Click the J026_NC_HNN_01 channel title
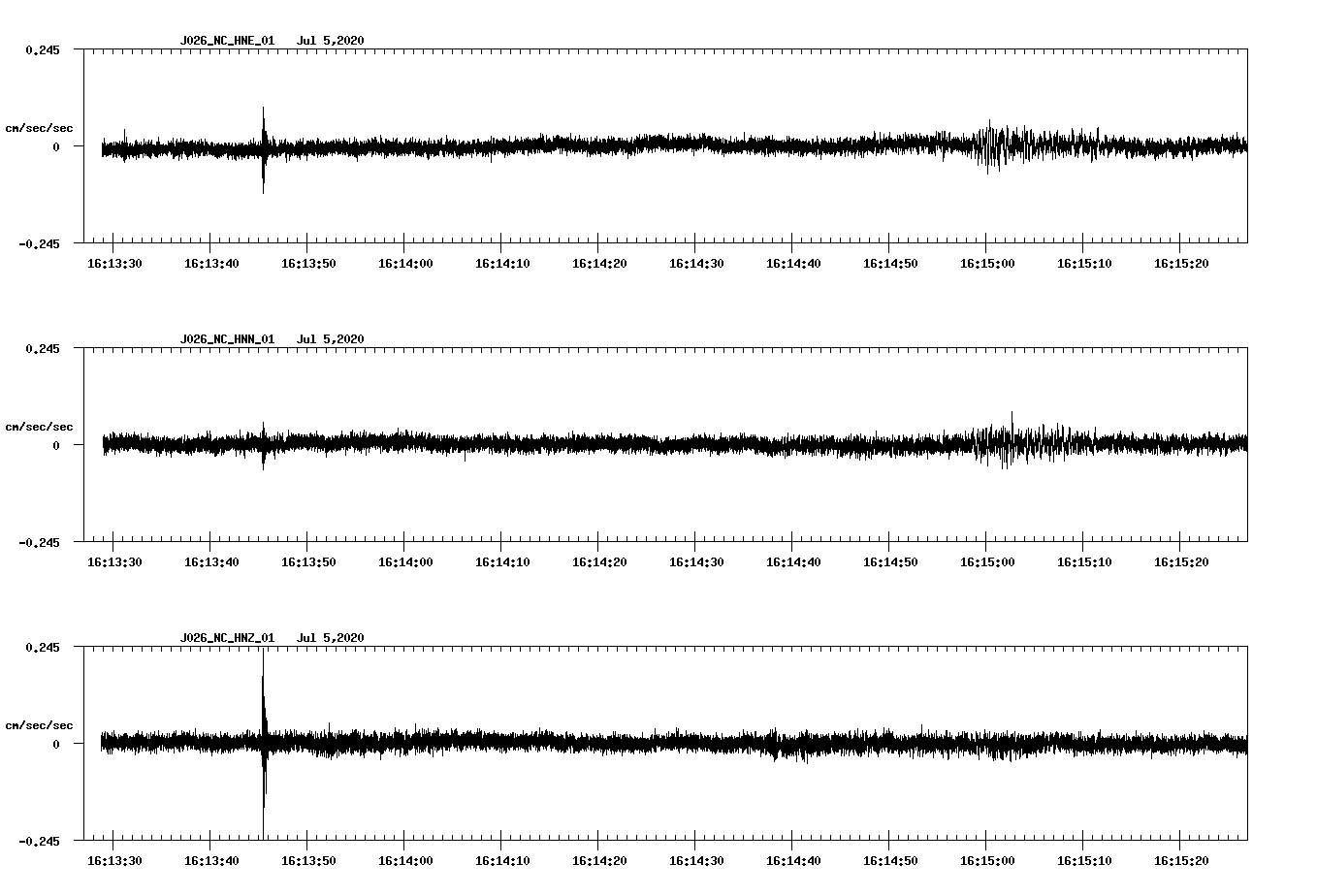This screenshot has height=896, width=1317. pos(227,339)
